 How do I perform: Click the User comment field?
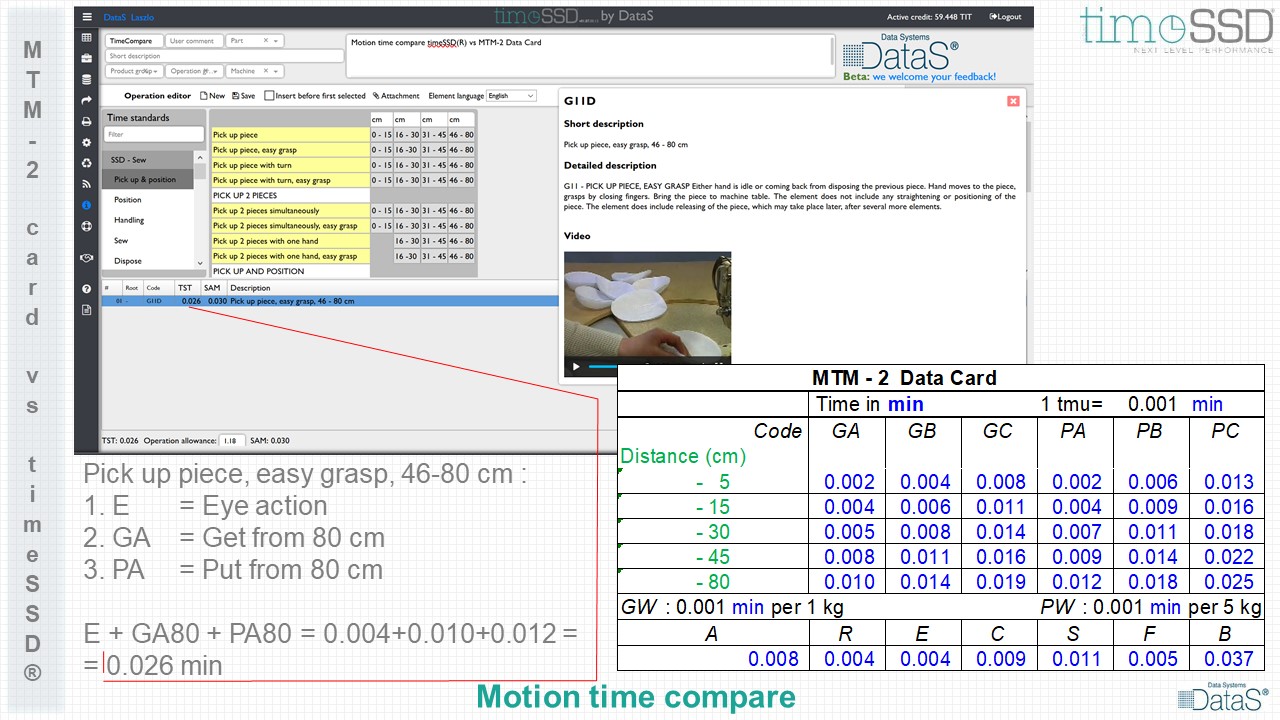(194, 41)
